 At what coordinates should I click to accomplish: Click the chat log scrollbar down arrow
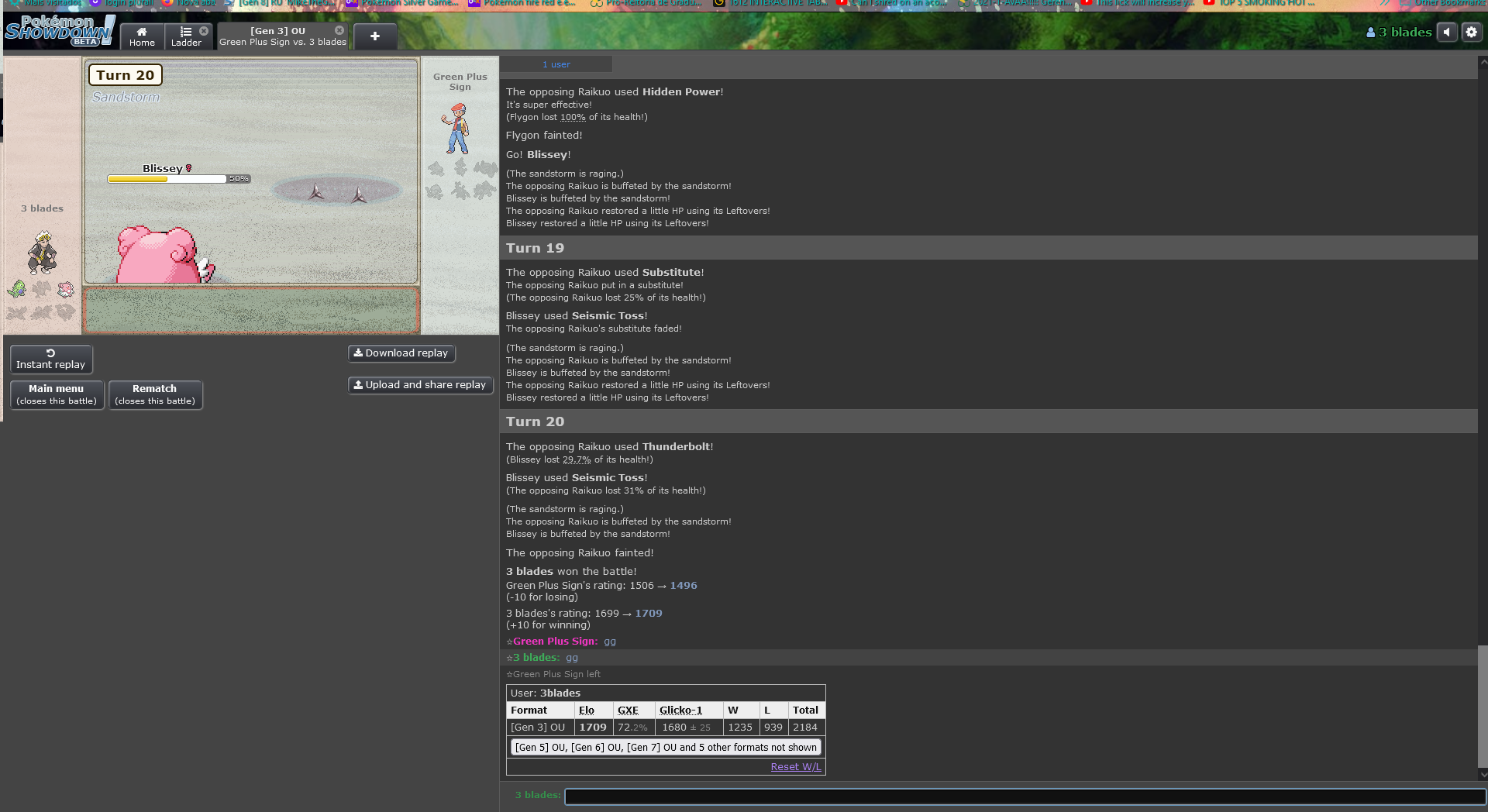click(1483, 774)
